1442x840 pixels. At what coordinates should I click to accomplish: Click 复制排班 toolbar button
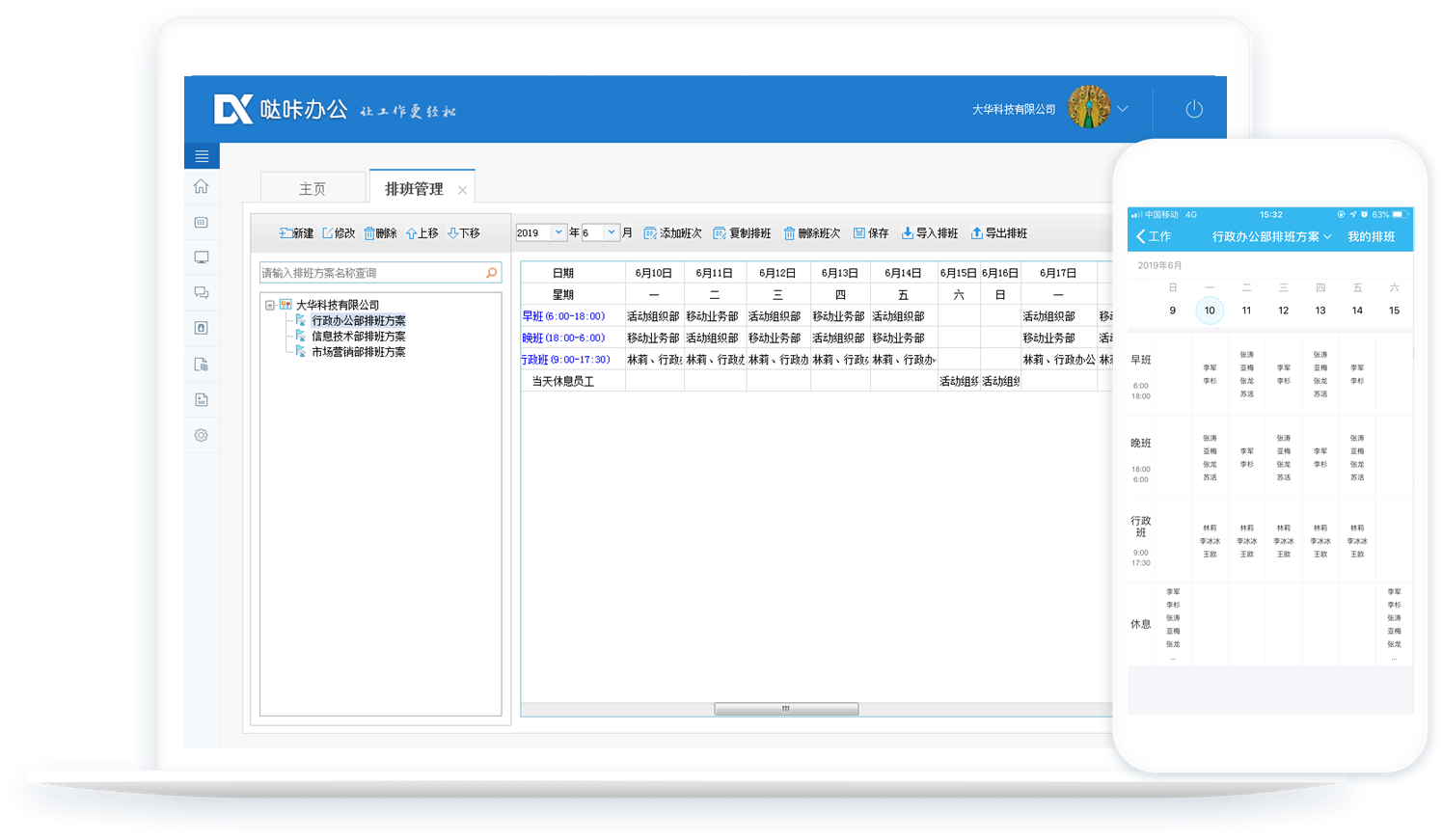click(x=742, y=233)
